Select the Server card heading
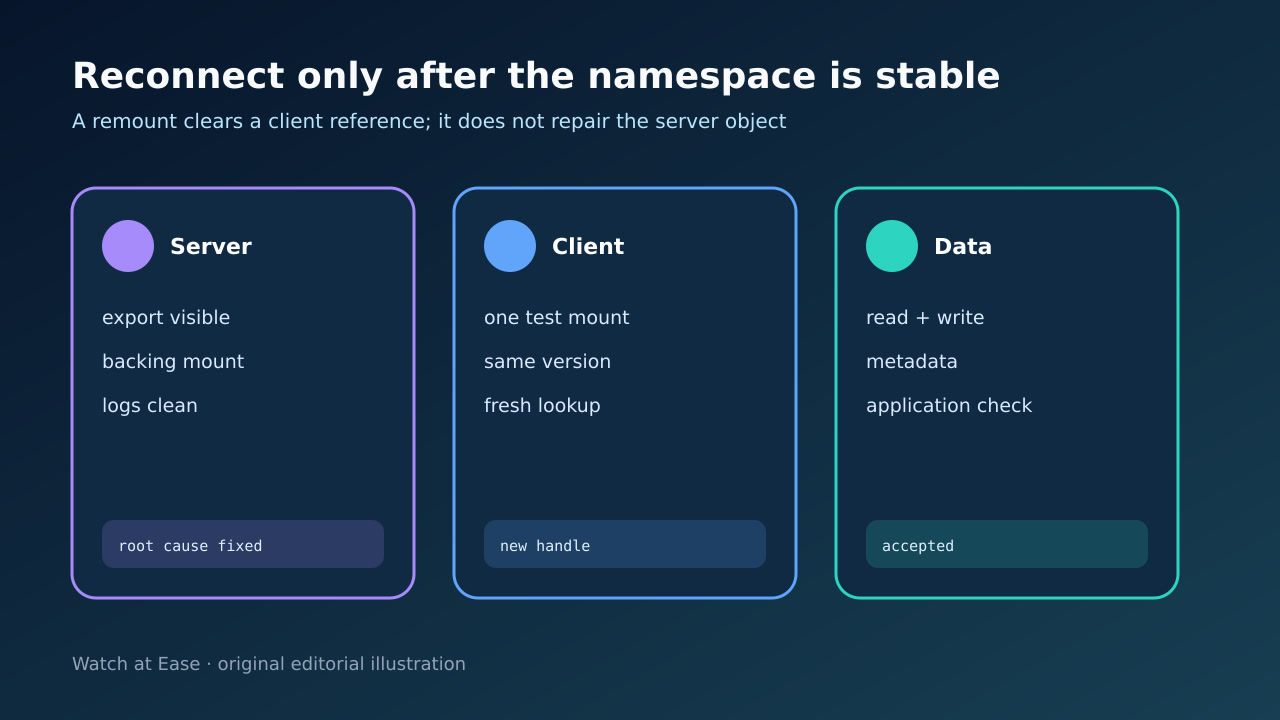Image resolution: width=1280 pixels, height=720 pixels. pos(211,247)
